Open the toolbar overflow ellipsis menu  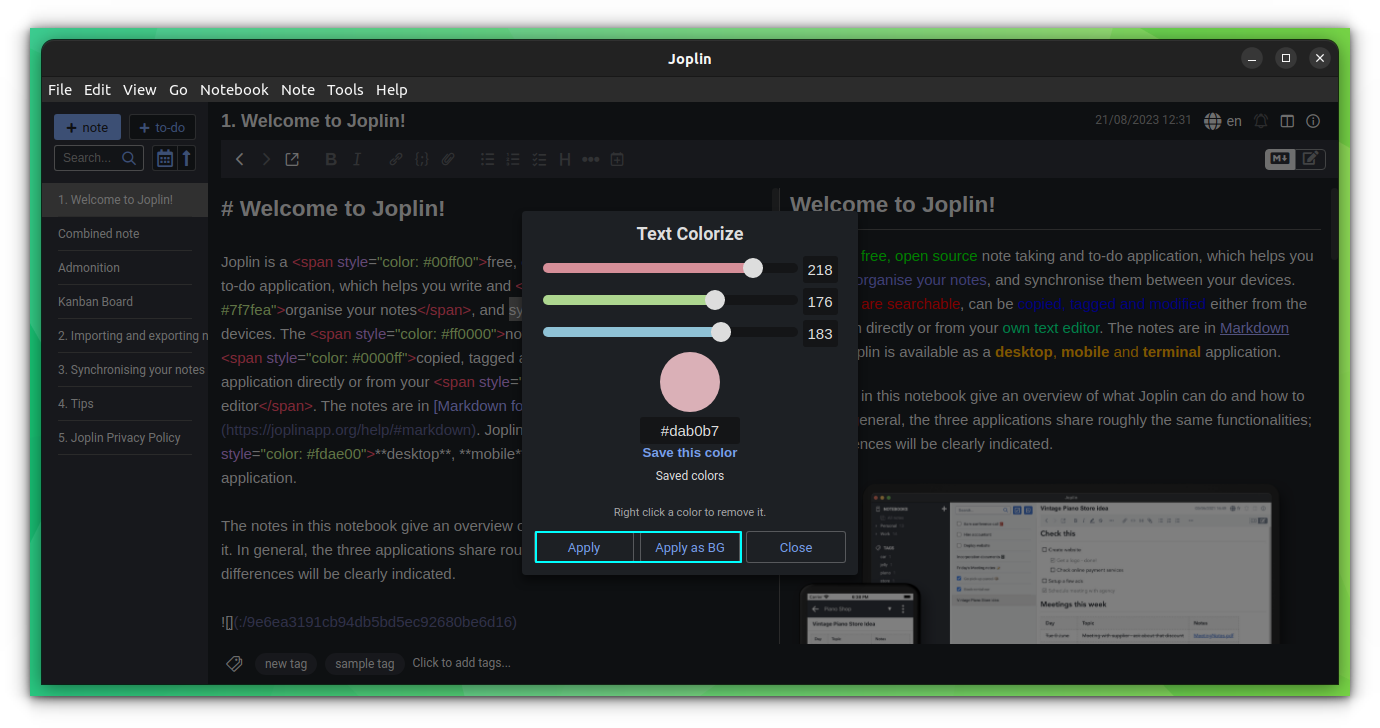point(590,159)
